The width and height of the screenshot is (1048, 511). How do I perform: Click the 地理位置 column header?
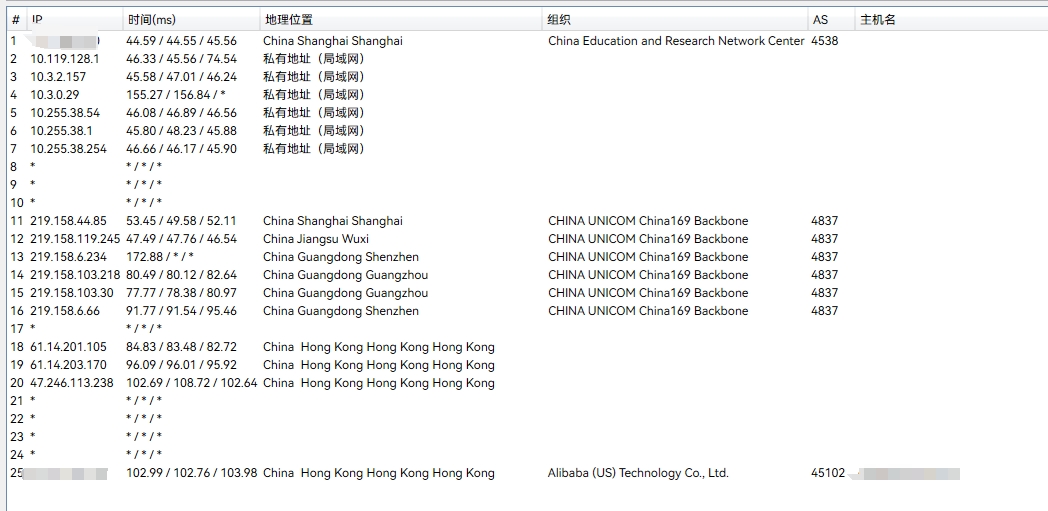click(288, 20)
